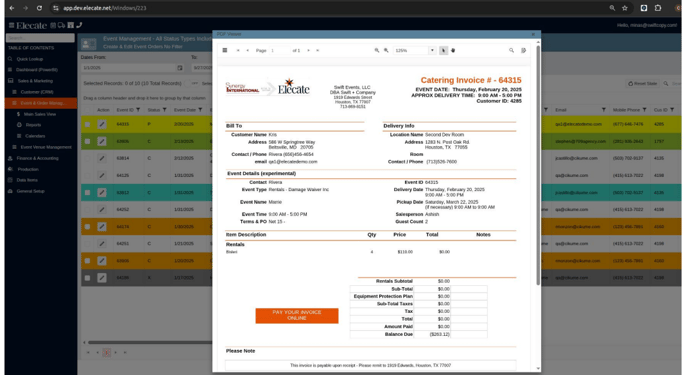Viewport: 688px width, 375px height.
Task: Click the edit pencil for event 64315
Action: 102,124
